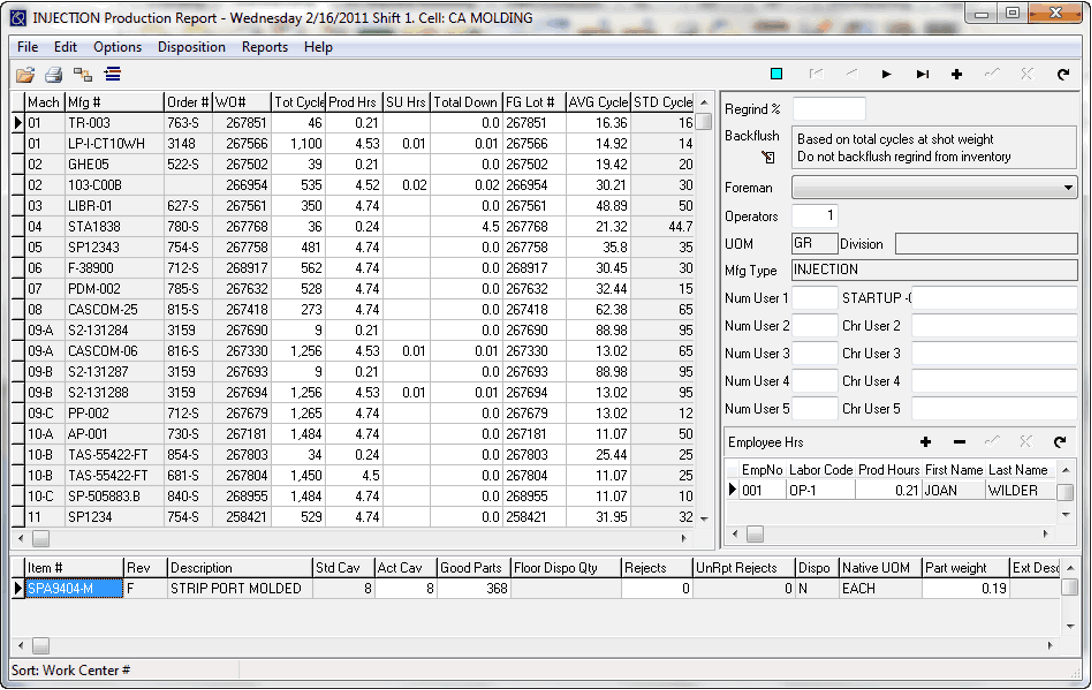Add an Employee Hrs entry with plus
The height and width of the screenshot is (690, 1092).
pyautogui.click(x=926, y=442)
